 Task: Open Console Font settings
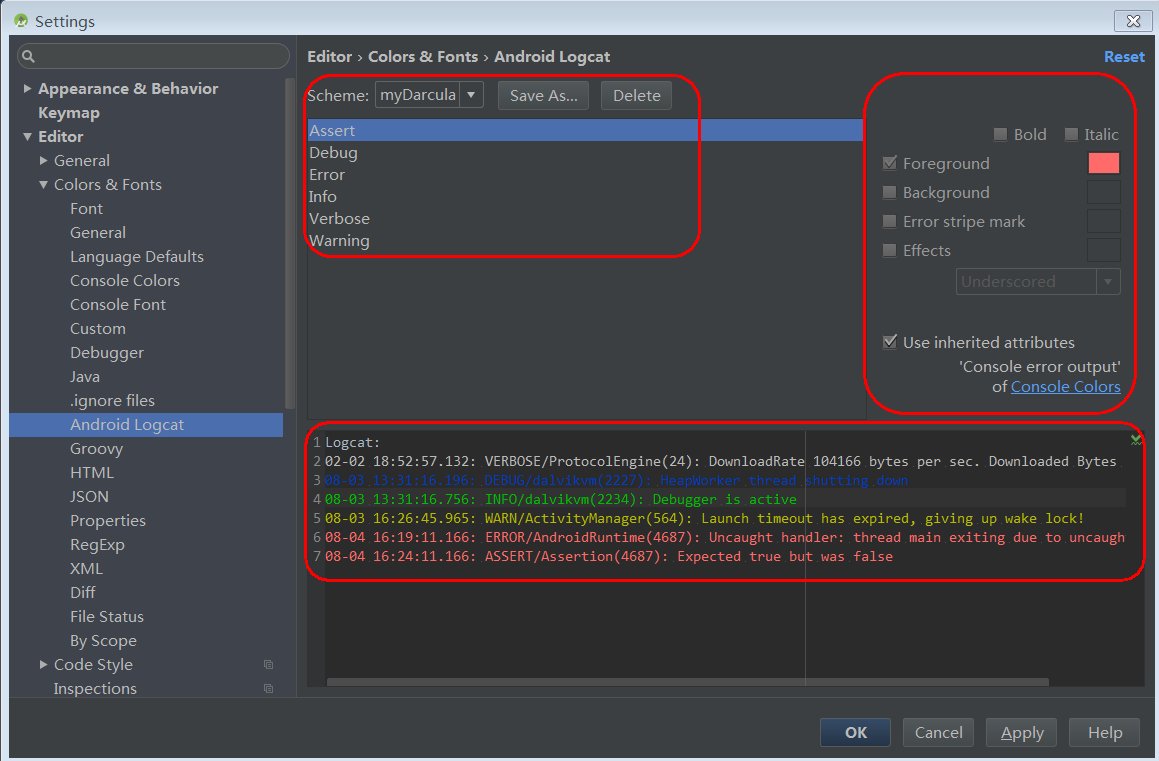(x=118, y=304)
